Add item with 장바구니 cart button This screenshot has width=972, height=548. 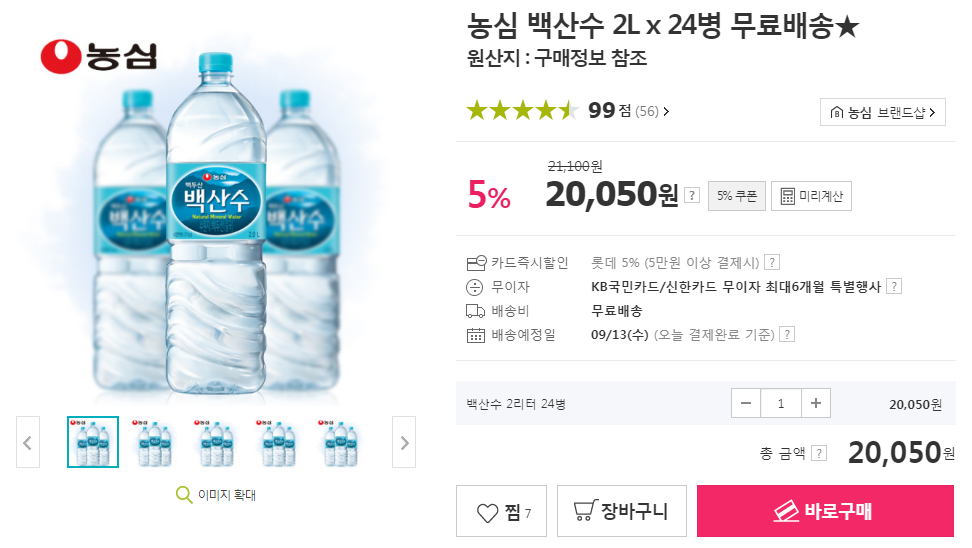click(x=620, y=512)
